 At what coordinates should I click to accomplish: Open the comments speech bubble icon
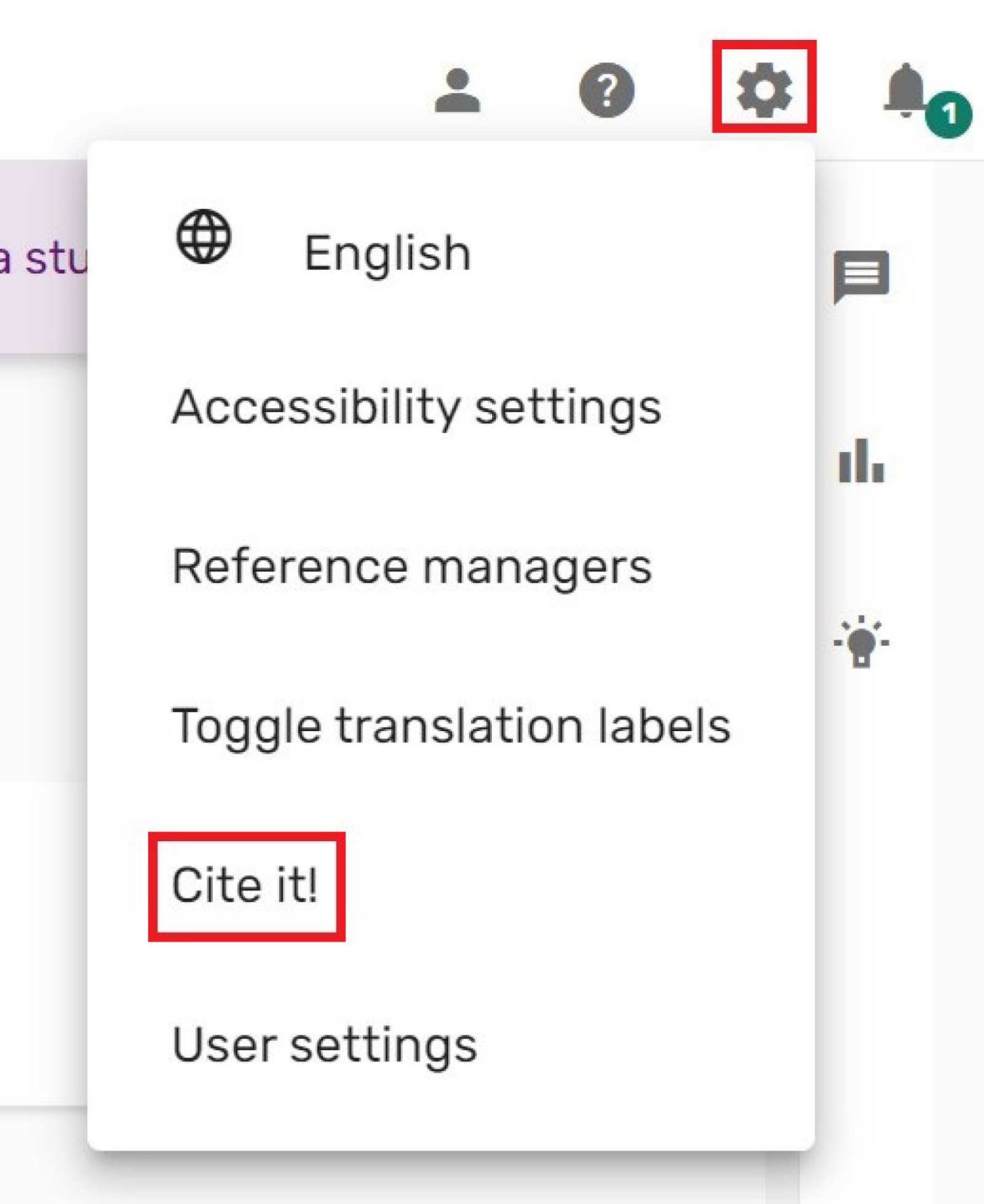pyautogui.click(x=861, y=277)
